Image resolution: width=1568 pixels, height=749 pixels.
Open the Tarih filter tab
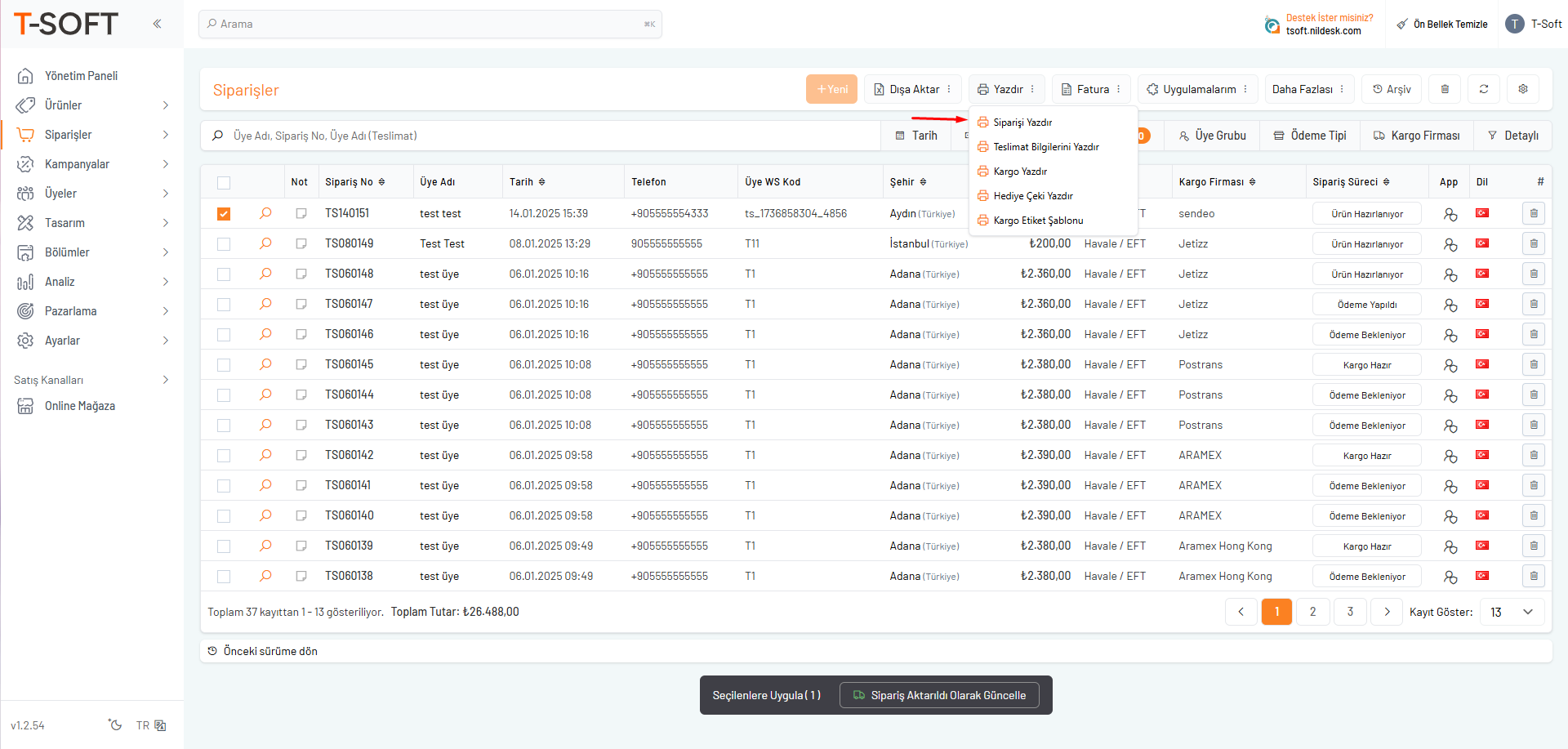pos(916,136)
